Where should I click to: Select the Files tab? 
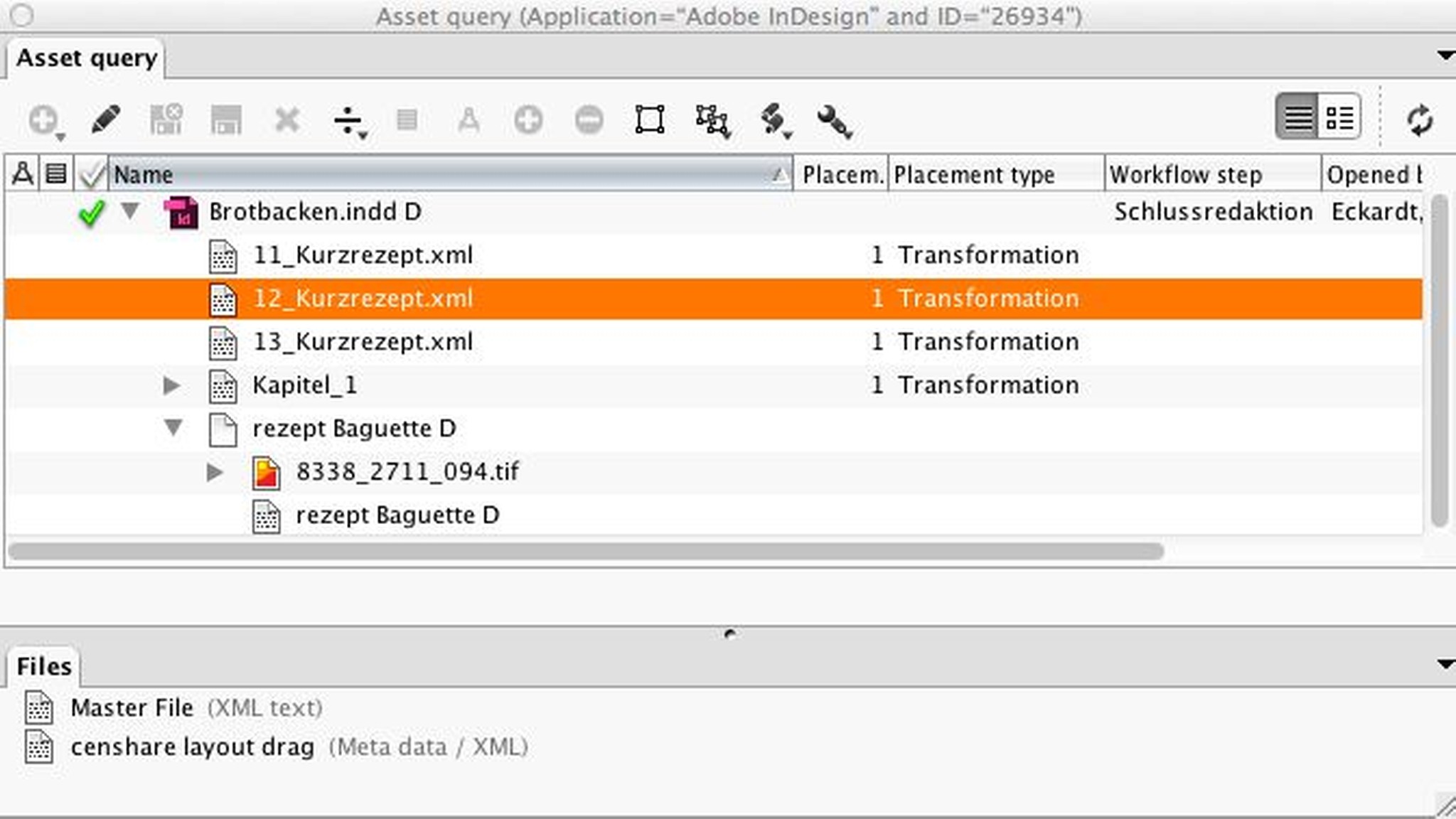44,667
